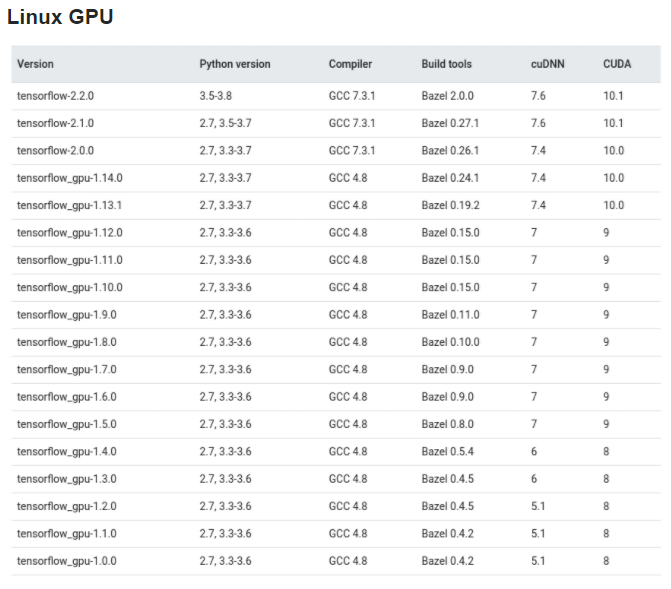Click CUDA 9 in tensorflow_gpu-1.5.0 row
671x589 pixels.
click(606, 425)
